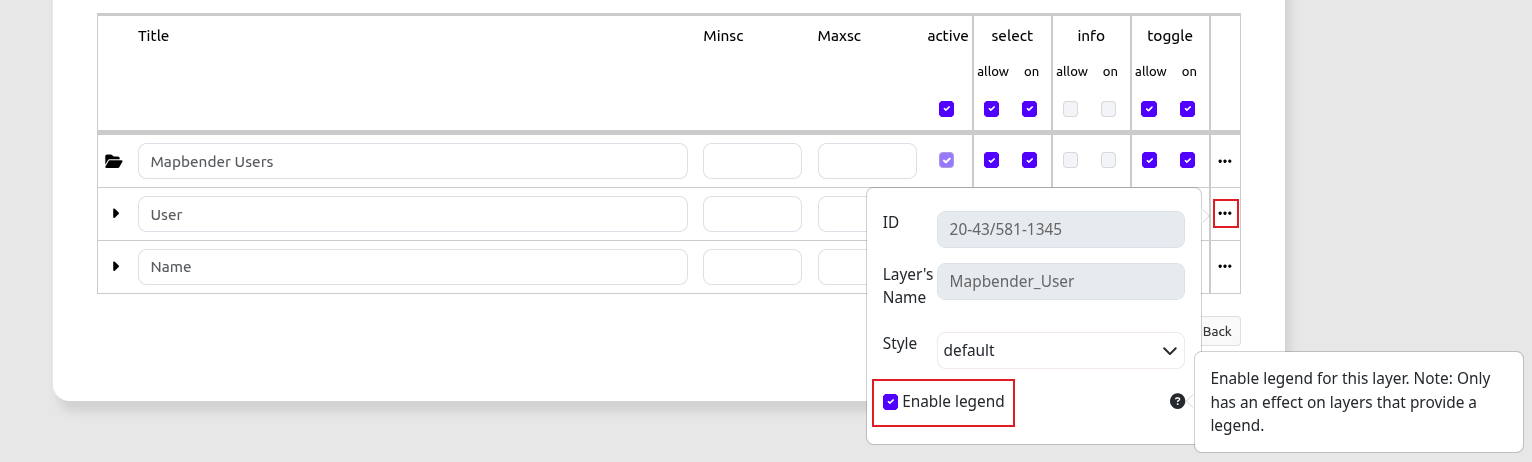The image size is (1532, 462).
Task: Toggle Mapbender Users select on checkbox
Action: pos(1029,160)
